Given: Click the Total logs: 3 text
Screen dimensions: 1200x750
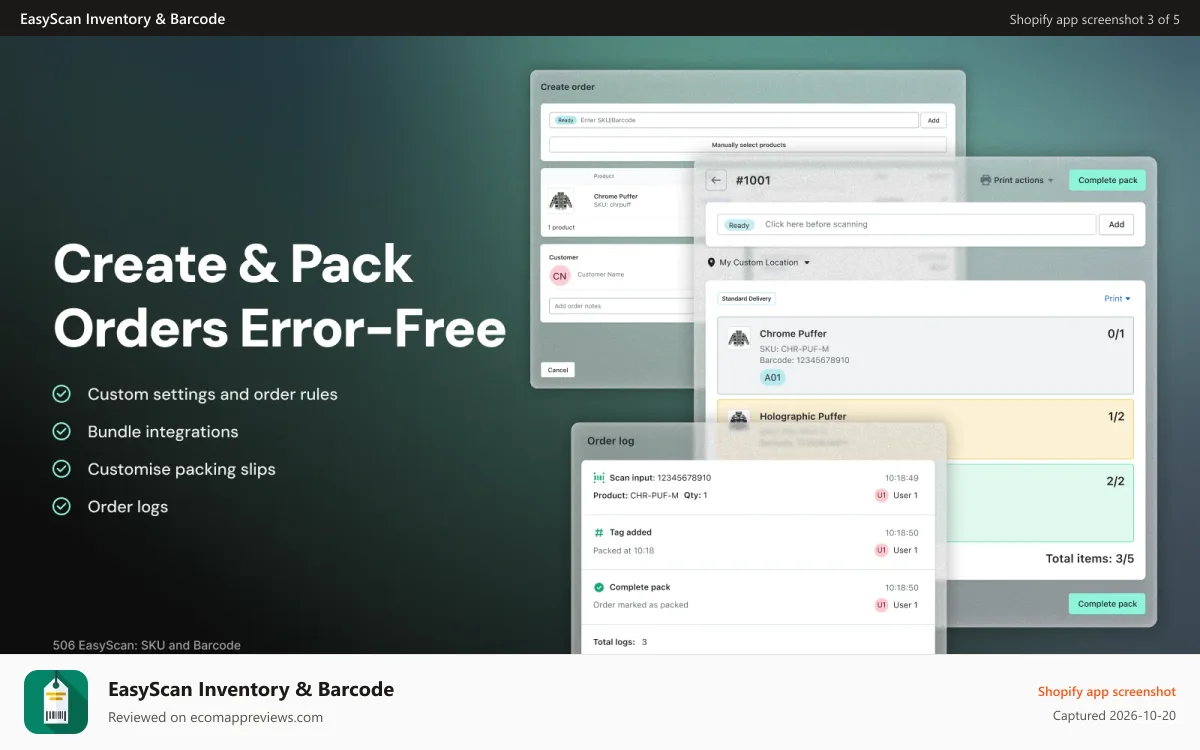Looking at the screenshot, I should 620,642.
